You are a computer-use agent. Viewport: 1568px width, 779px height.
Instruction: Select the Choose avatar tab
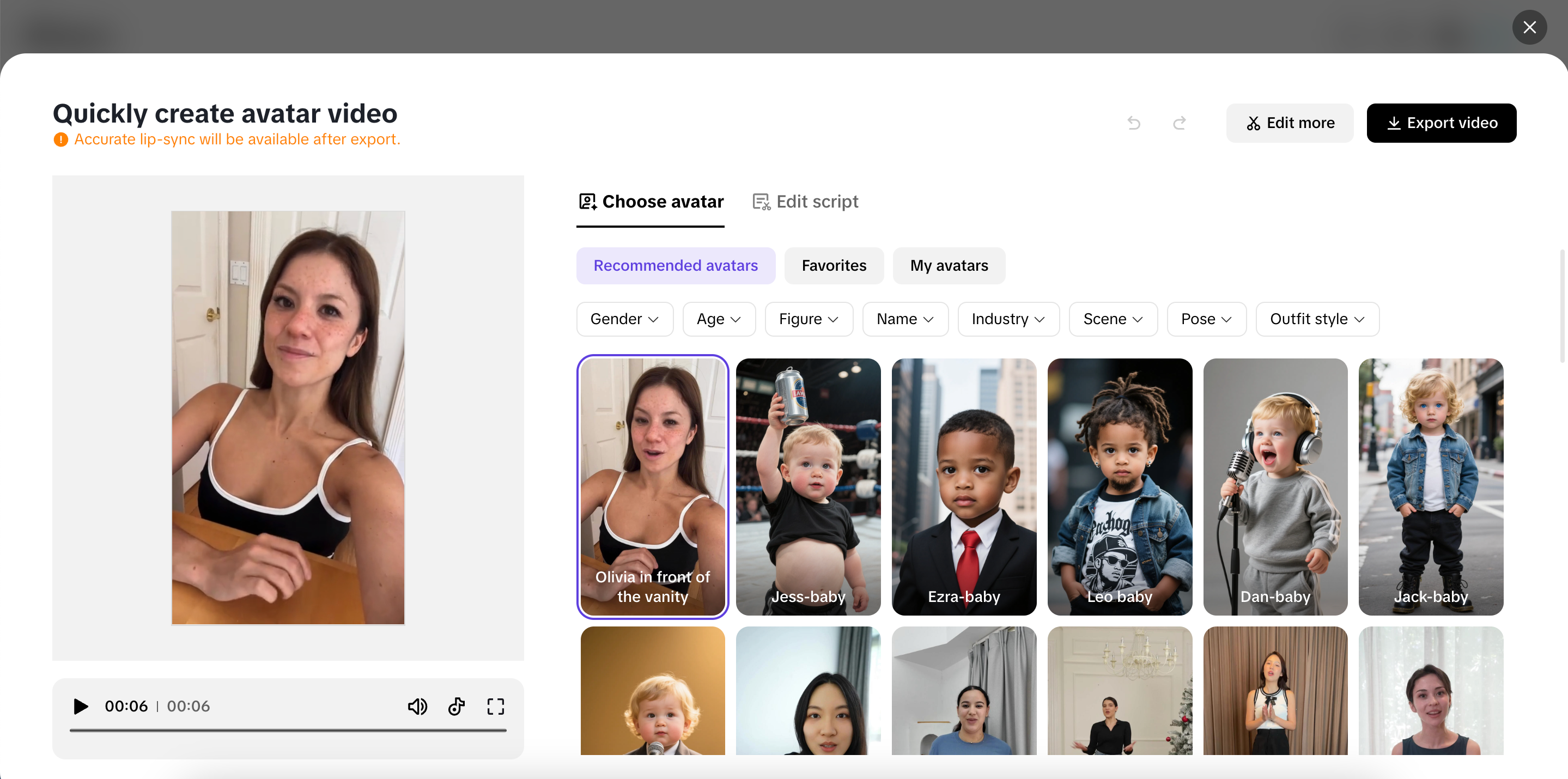663,201
